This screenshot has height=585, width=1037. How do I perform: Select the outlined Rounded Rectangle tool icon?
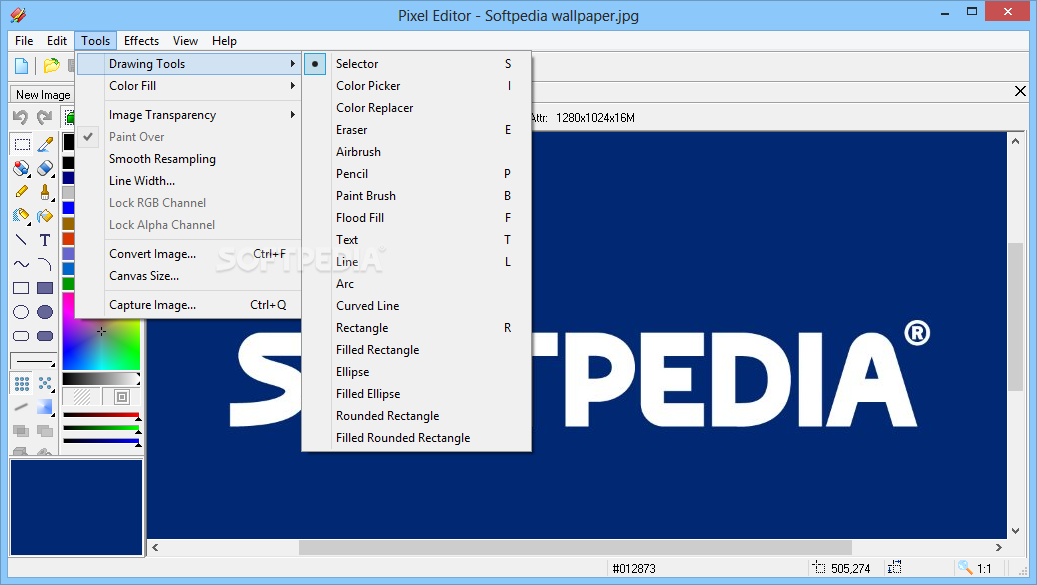(x=21, y=336)
